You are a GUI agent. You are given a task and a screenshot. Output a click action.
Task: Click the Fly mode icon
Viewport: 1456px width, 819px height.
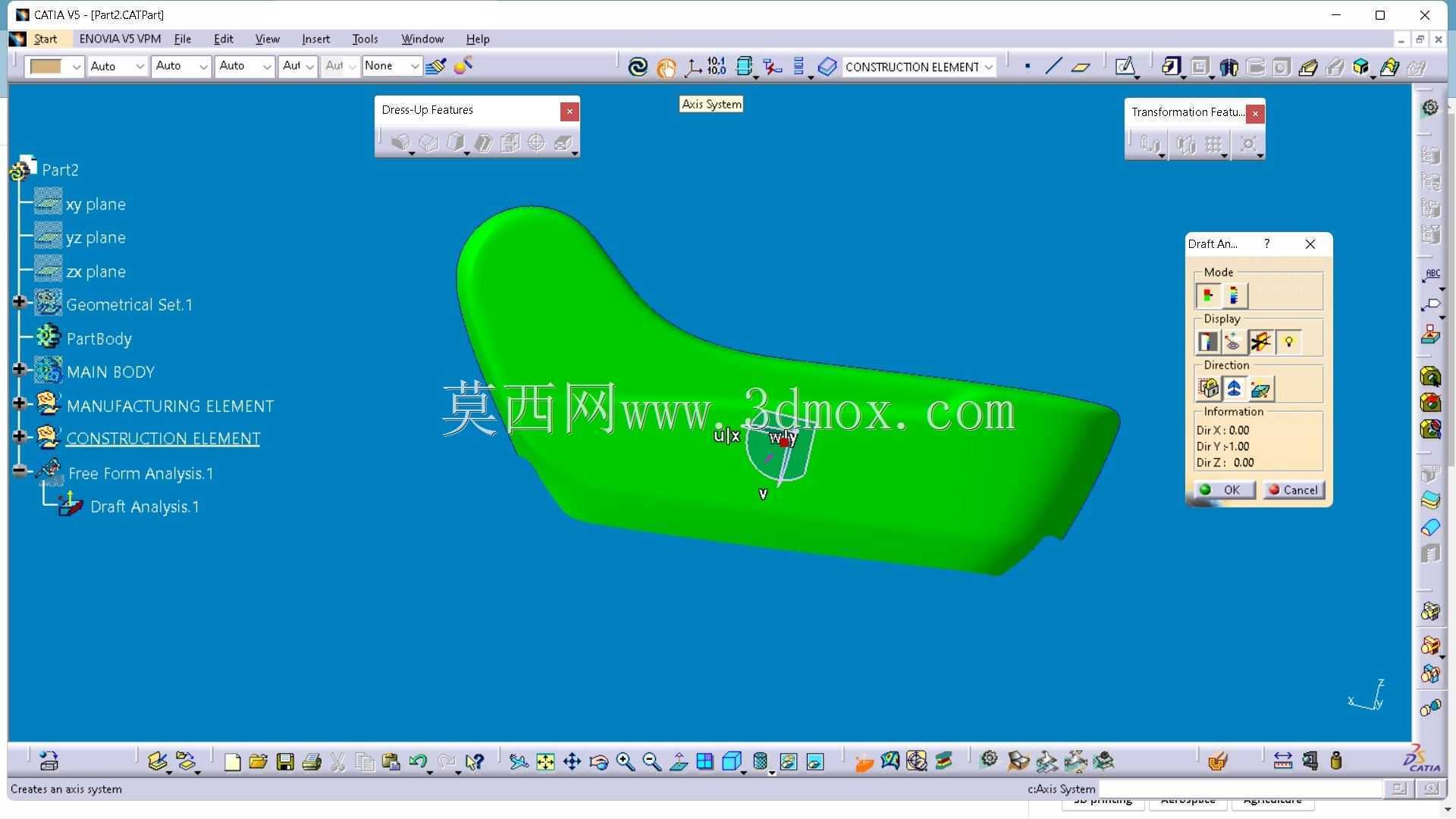click(x=519, y=761)
